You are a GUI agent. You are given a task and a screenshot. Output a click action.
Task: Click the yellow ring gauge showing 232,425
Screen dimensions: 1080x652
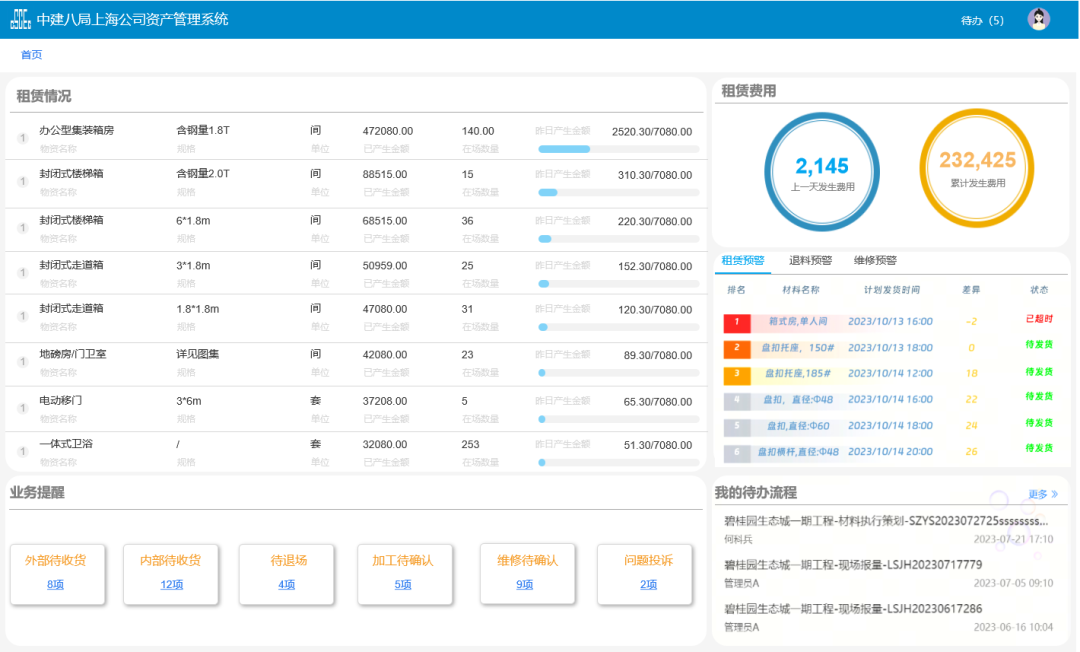click(x=975, y=170)
